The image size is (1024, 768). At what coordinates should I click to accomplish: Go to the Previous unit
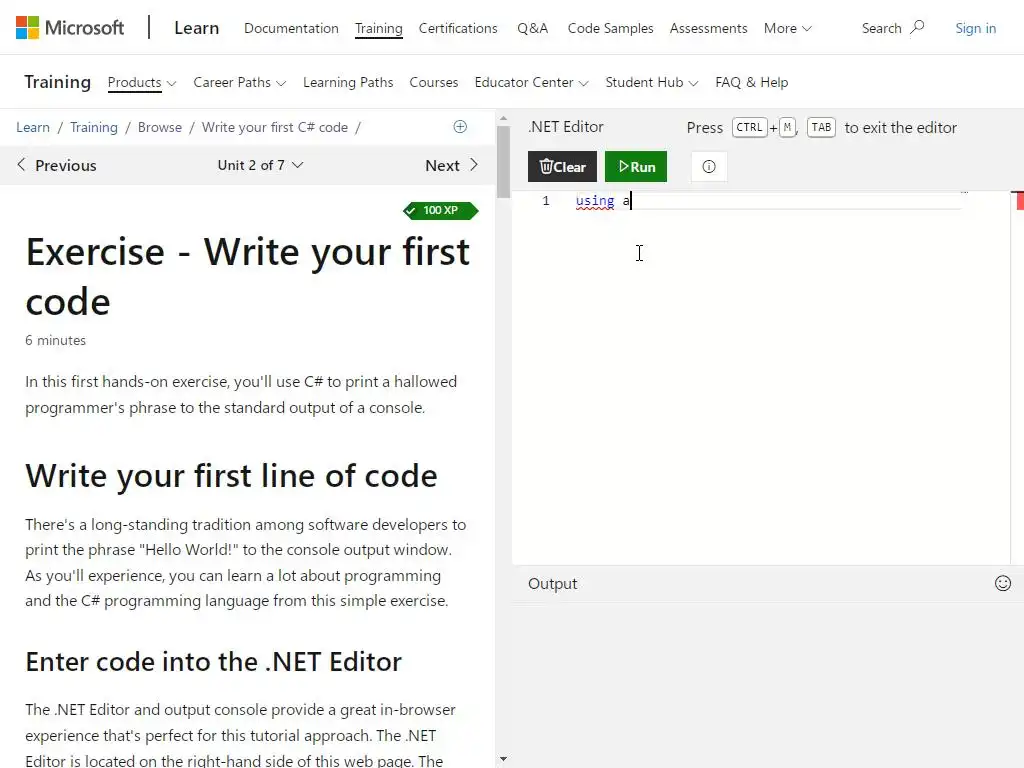point(57,165)
